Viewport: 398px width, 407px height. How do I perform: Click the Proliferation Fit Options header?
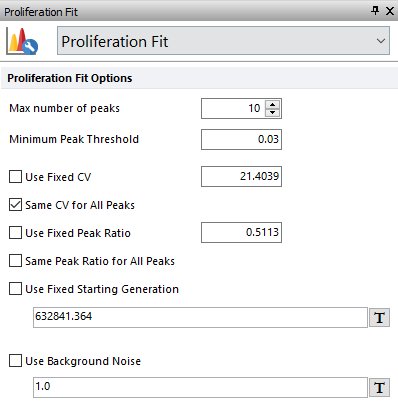click(199, 78)
